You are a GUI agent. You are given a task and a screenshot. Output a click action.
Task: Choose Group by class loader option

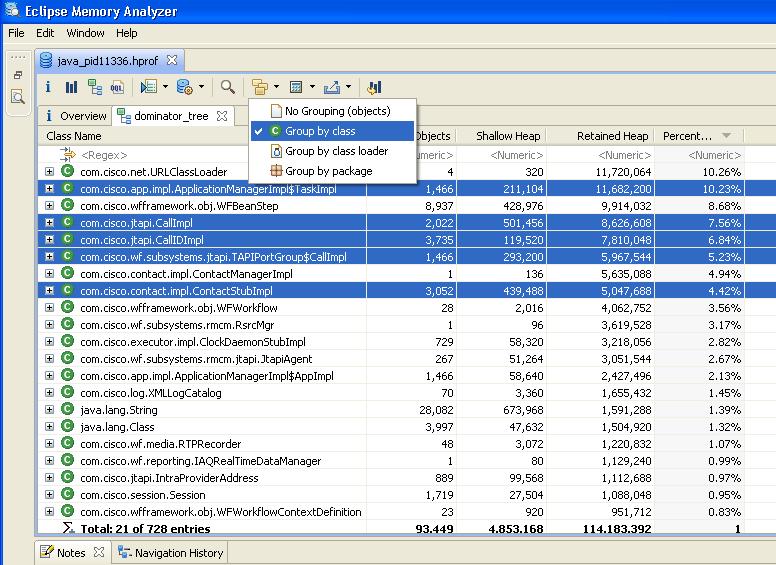(x=336, y=151)
